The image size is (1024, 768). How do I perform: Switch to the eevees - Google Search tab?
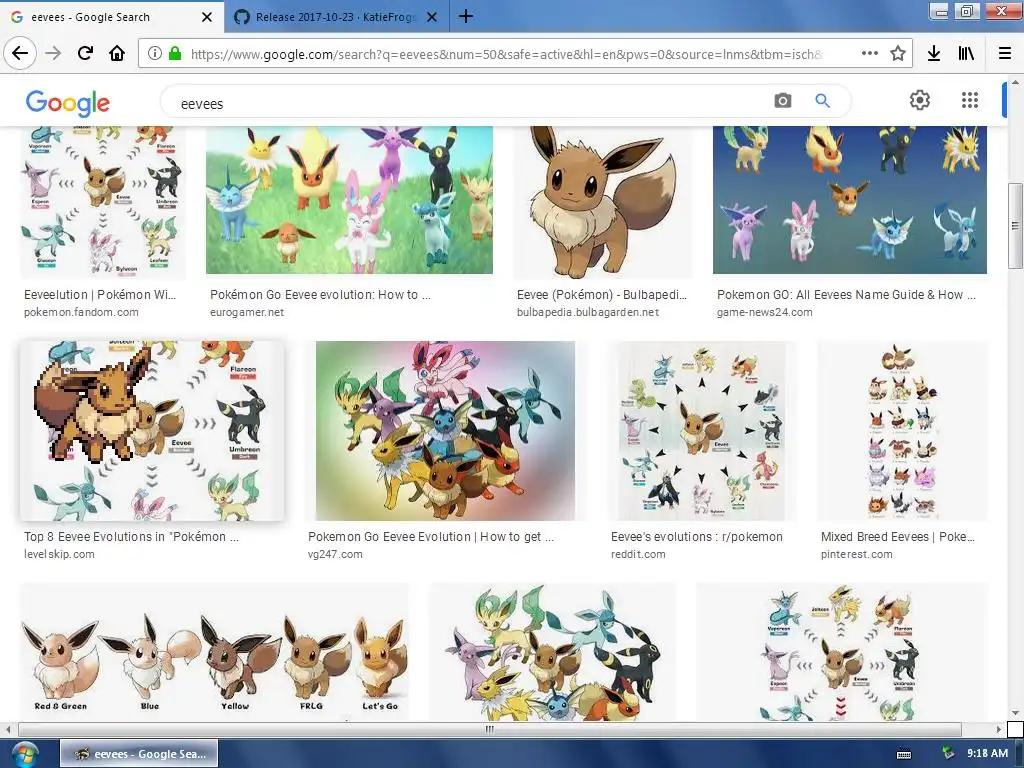click(112, 16)
